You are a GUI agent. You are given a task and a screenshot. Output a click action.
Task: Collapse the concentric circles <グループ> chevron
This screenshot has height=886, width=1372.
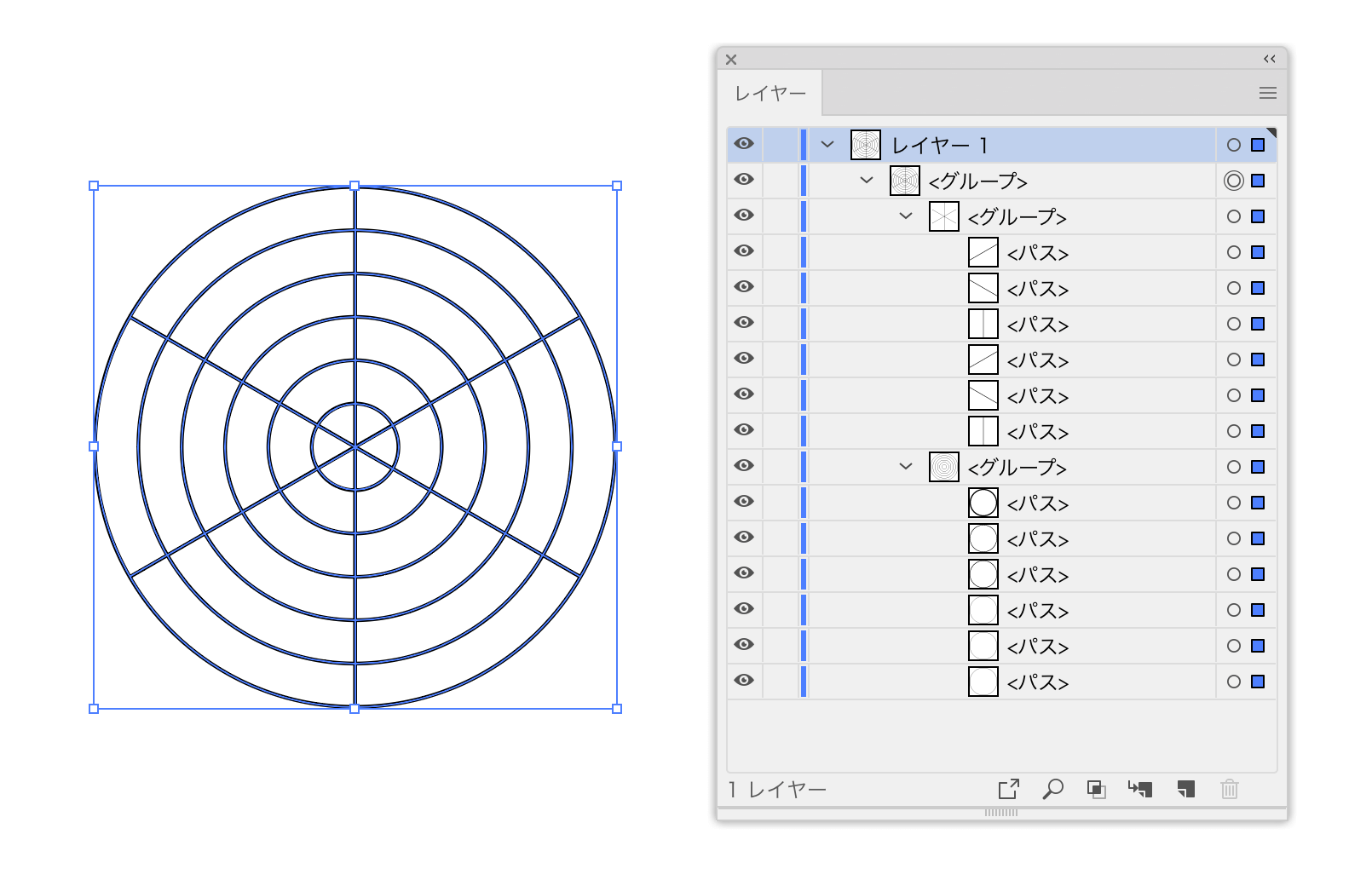pyautogui.click(x=906, y=467)
